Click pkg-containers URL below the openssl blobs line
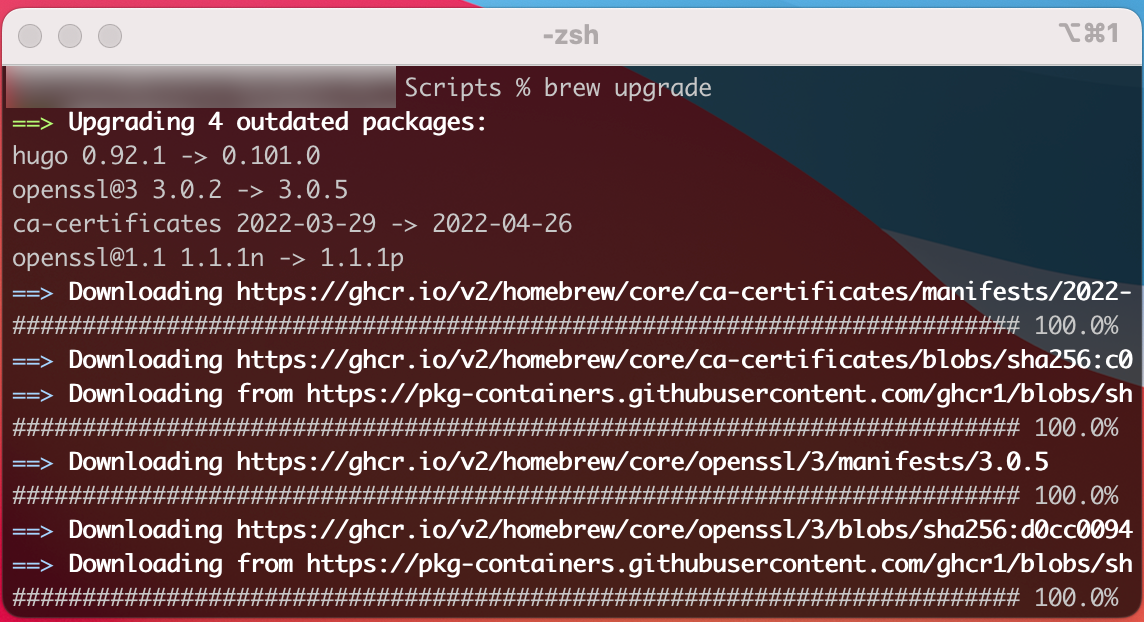This screenshot has width=1144, height=622. coord(719,564)
